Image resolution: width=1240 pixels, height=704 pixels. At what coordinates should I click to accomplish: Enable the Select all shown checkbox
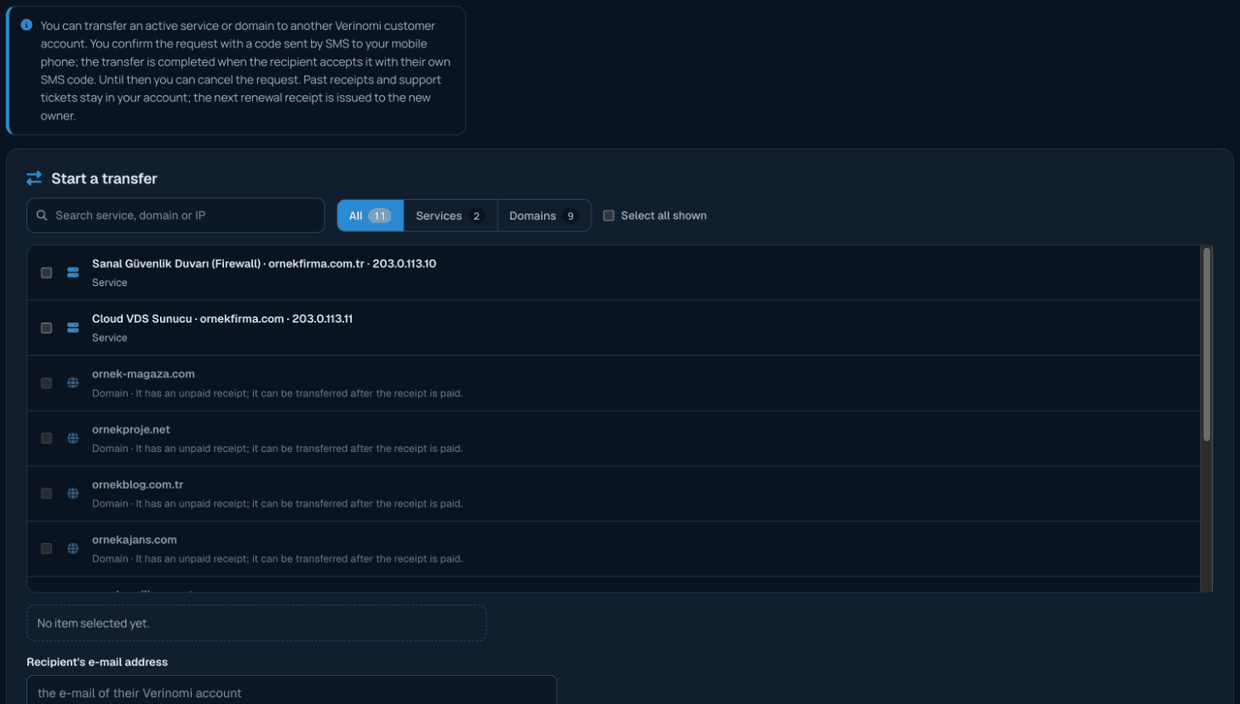point(608,216)
